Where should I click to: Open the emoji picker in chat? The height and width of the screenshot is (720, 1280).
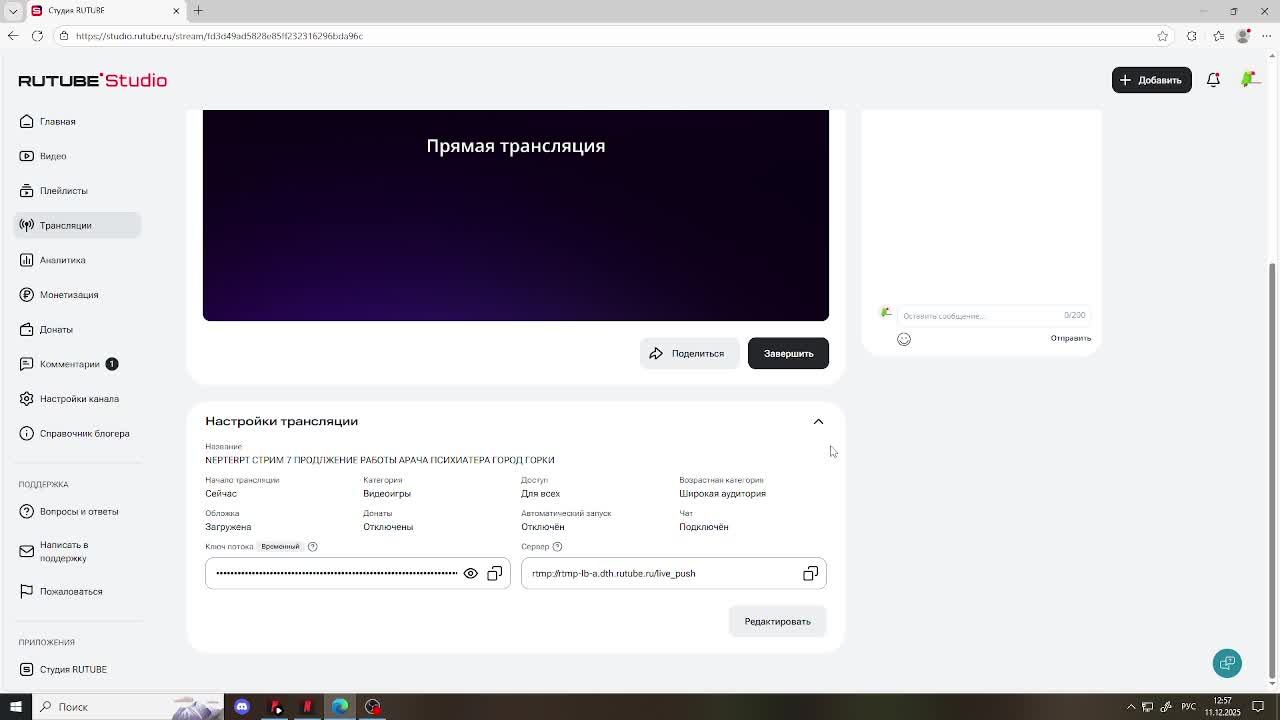[904, 339]
